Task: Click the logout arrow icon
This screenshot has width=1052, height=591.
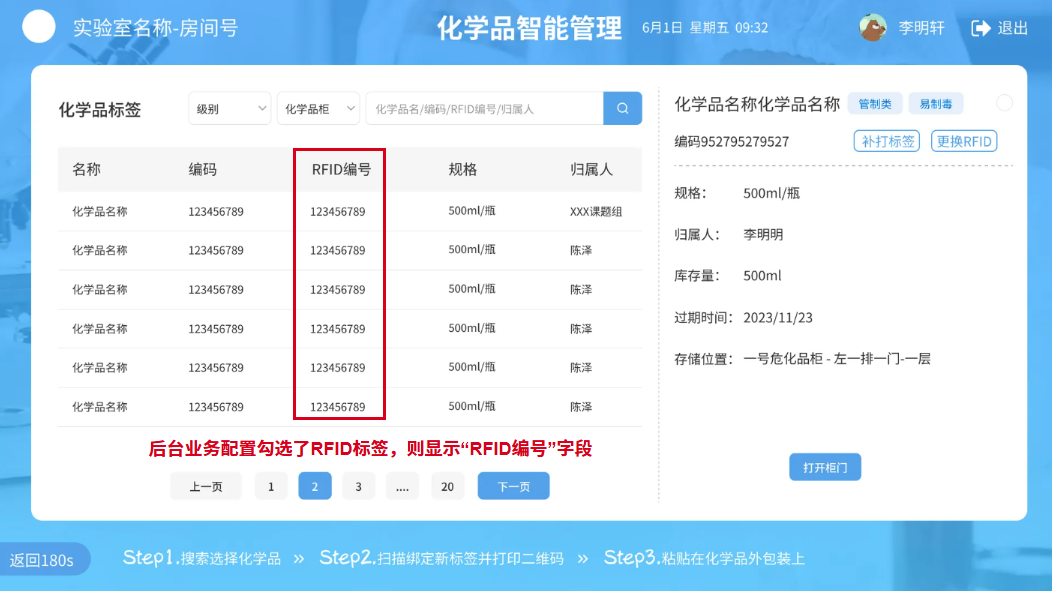Action: [x=981, y=28]
